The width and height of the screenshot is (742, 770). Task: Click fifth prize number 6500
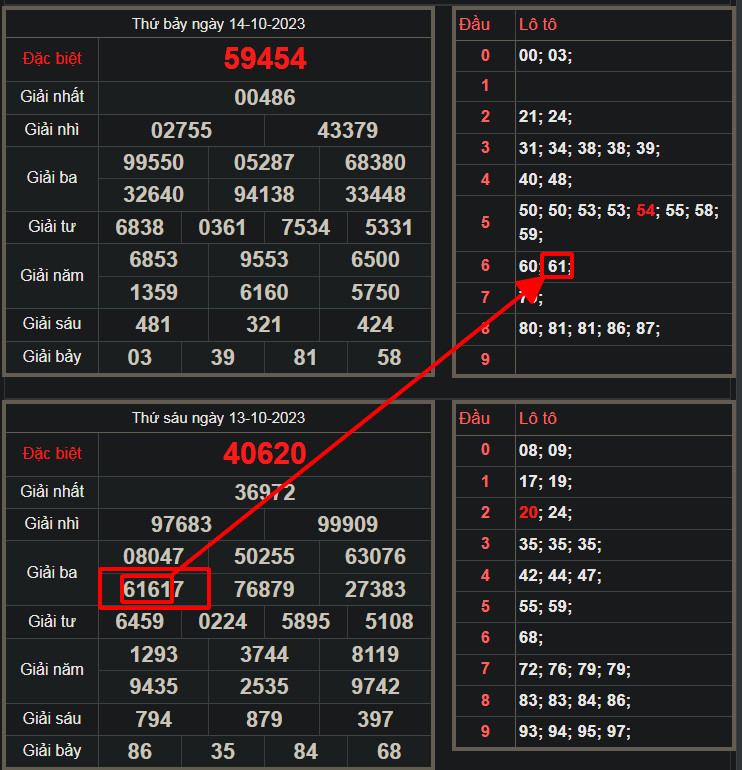point(375,260)
